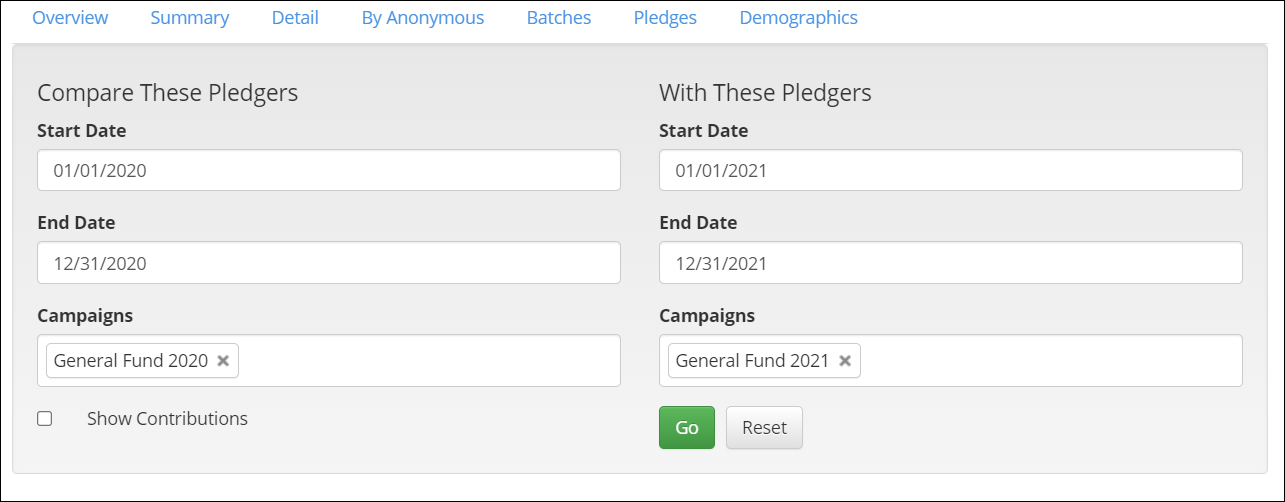Switch to the Summary tab
The image size is (1285, 502).
(x=190, y=18)
